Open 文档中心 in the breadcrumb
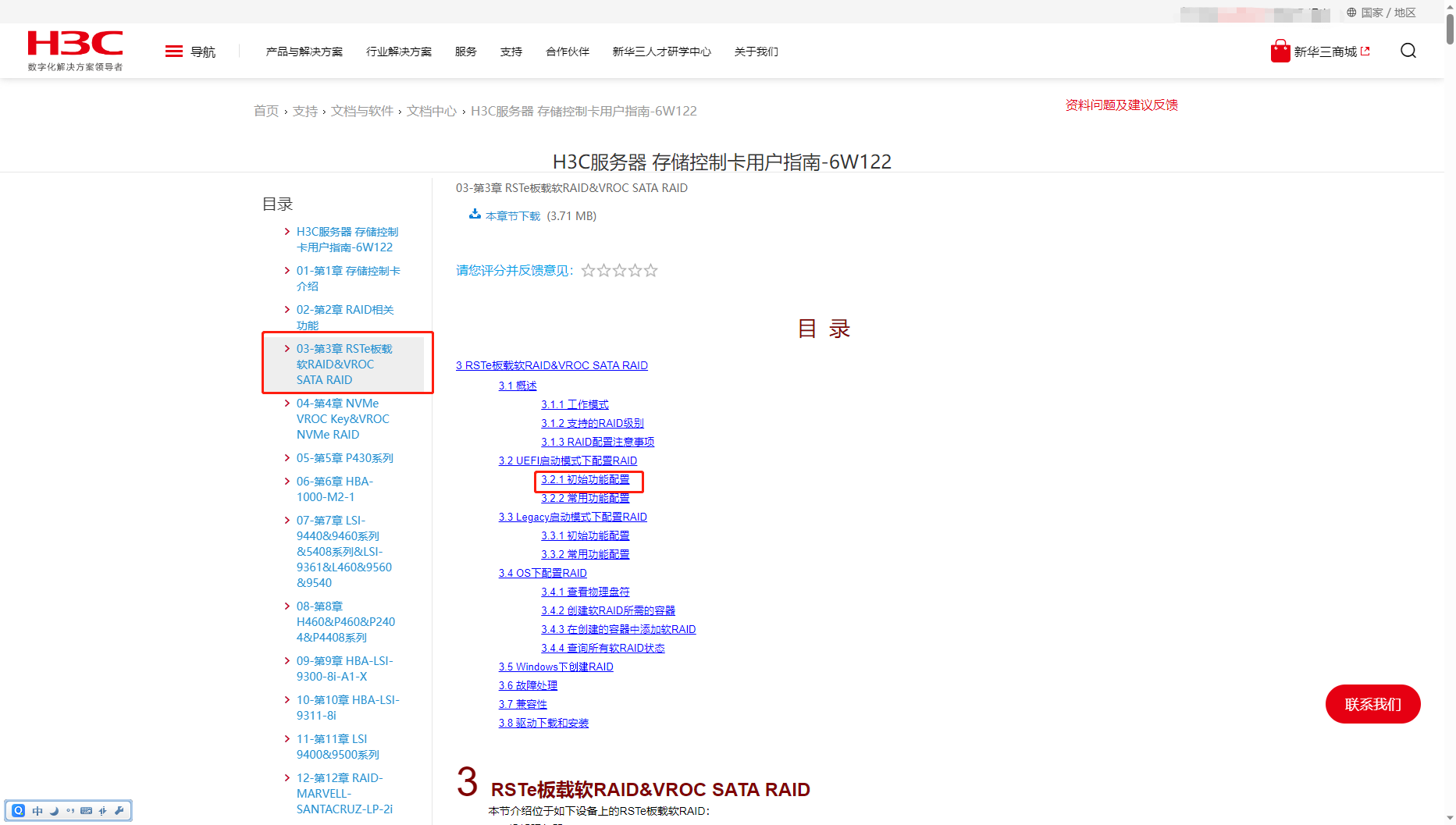This screenshot has height=825, width=1456. 432,111
